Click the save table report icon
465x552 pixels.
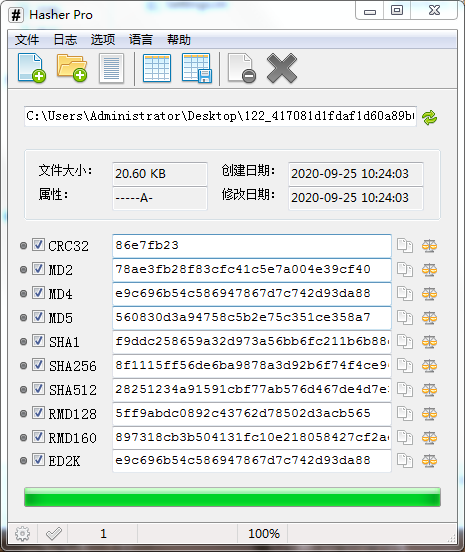[197, 68]
